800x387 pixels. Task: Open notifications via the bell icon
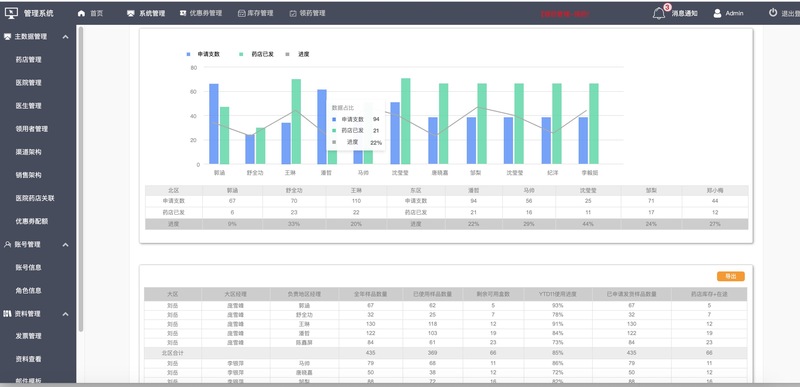point(659,14)
